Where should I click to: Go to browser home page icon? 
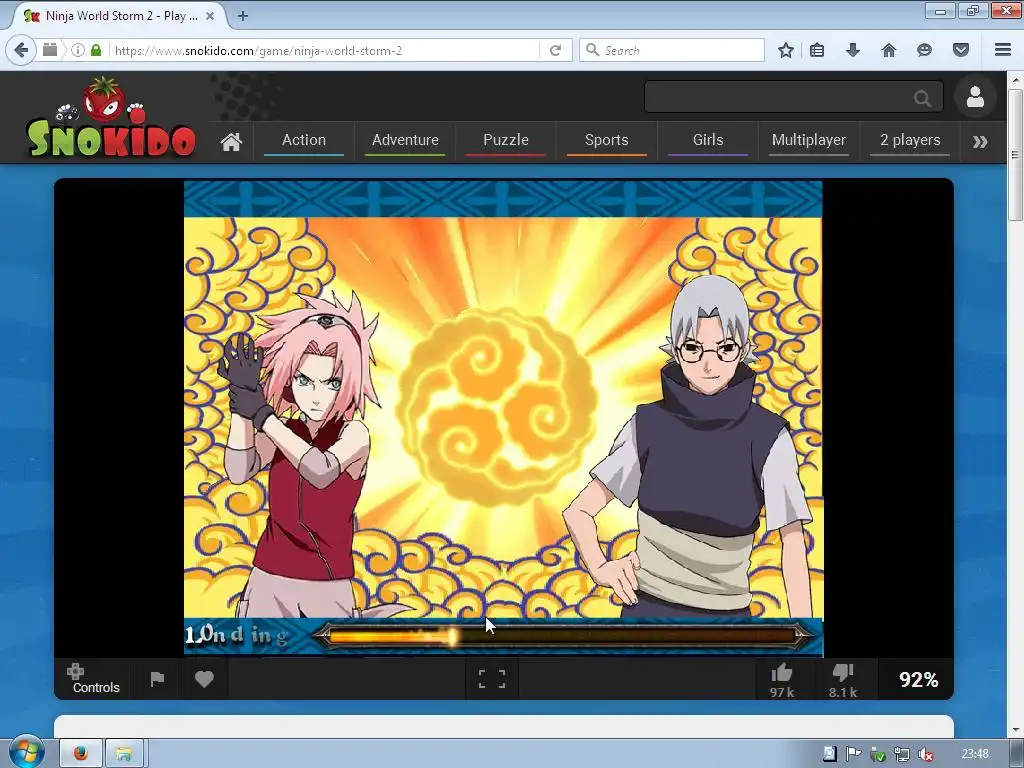889,50
